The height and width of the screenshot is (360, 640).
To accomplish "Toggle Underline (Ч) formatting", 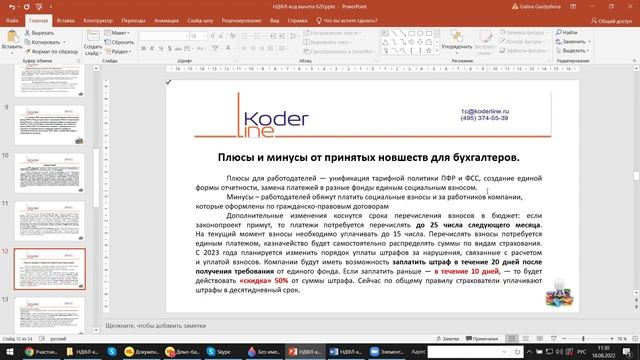I will 161,49.
